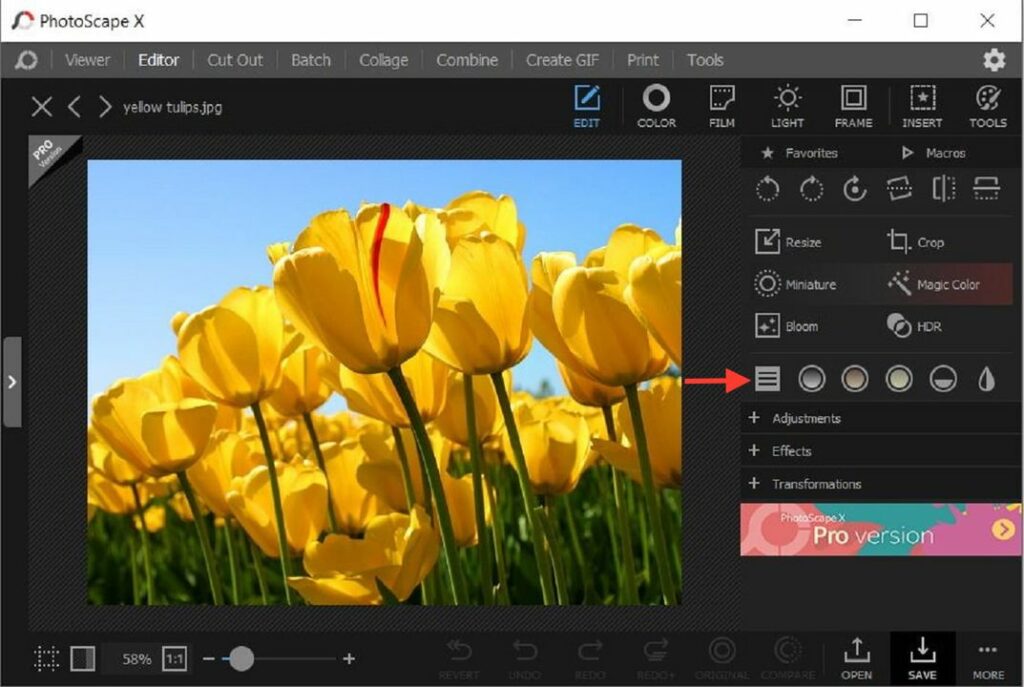
Task: Open the Bloom effect
Action: pyautogui.click(x=800, y=326)
